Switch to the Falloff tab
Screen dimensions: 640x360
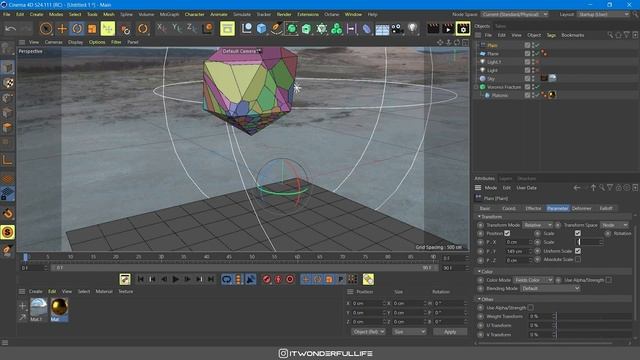click(606, 208)
